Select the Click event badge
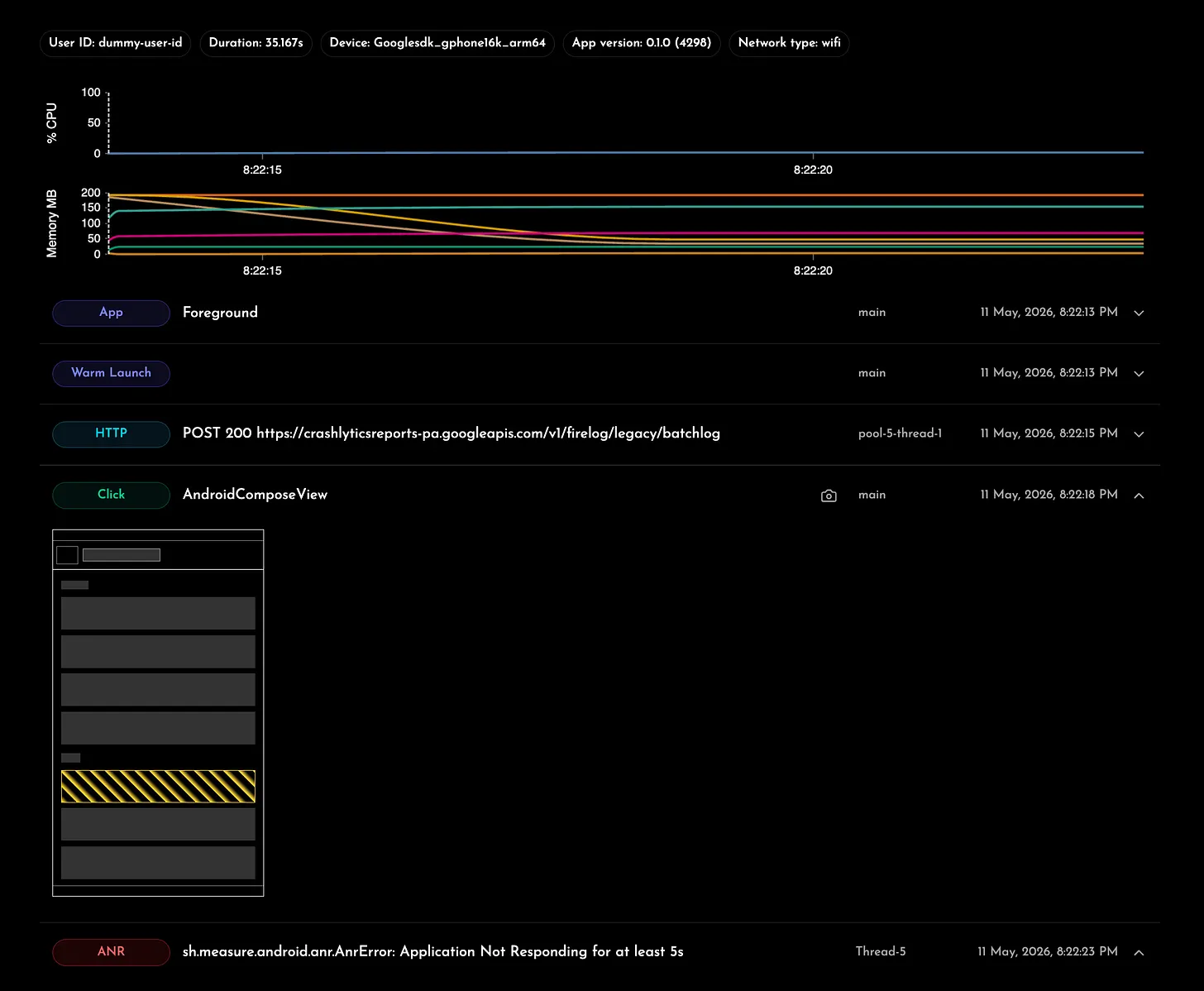The width and height of the screenshot is (1204, 991). (x=111, y=495)
